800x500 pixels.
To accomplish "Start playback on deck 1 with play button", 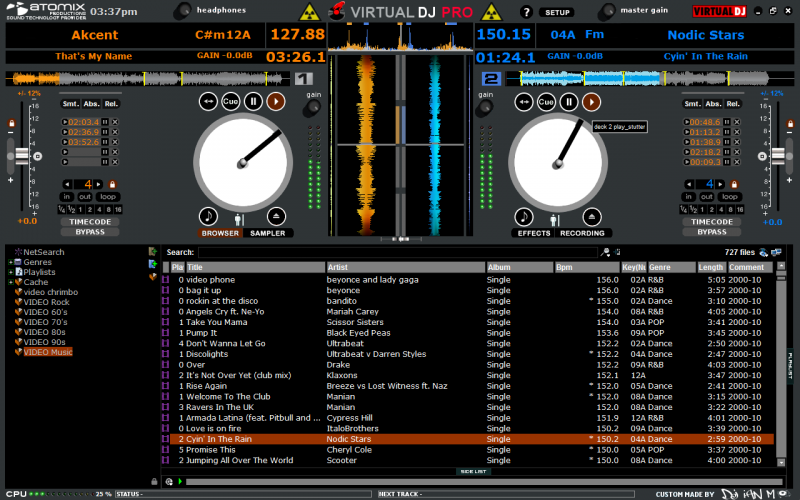I will [x=276, y=102].
